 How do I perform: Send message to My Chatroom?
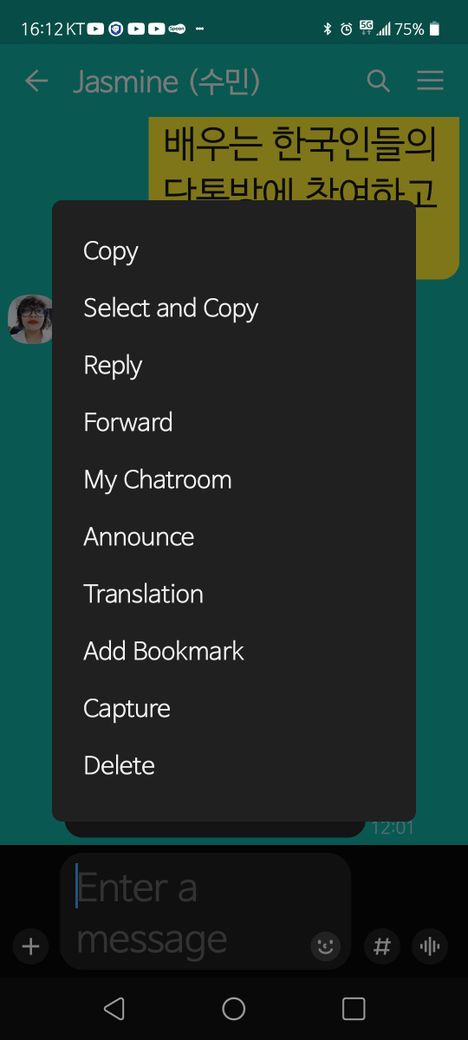[x=234, y=480]
